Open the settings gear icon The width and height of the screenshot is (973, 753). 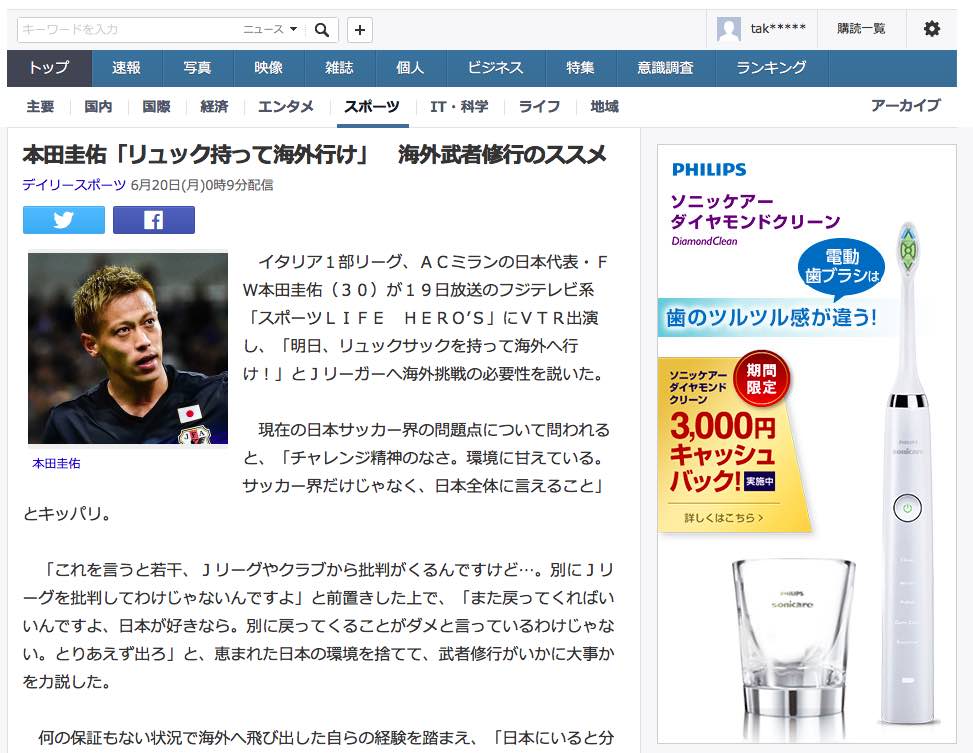(x=931, y=29)
